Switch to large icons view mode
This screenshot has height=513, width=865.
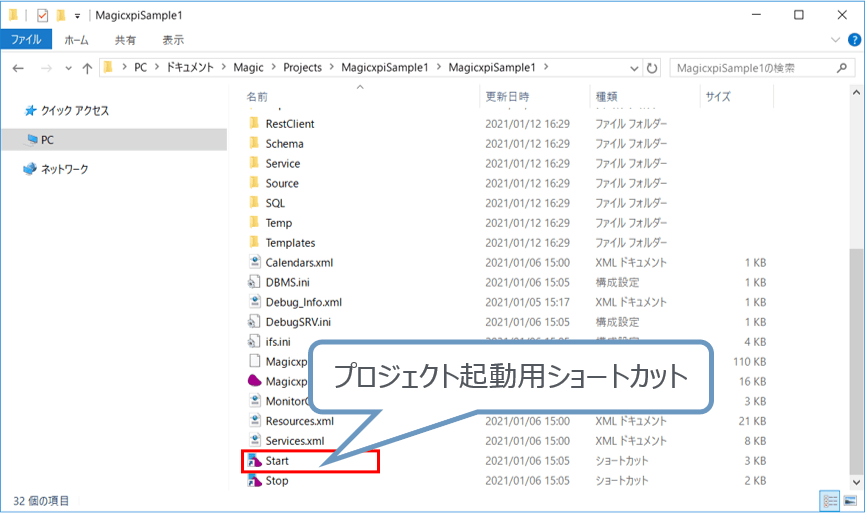click(849, 499)
